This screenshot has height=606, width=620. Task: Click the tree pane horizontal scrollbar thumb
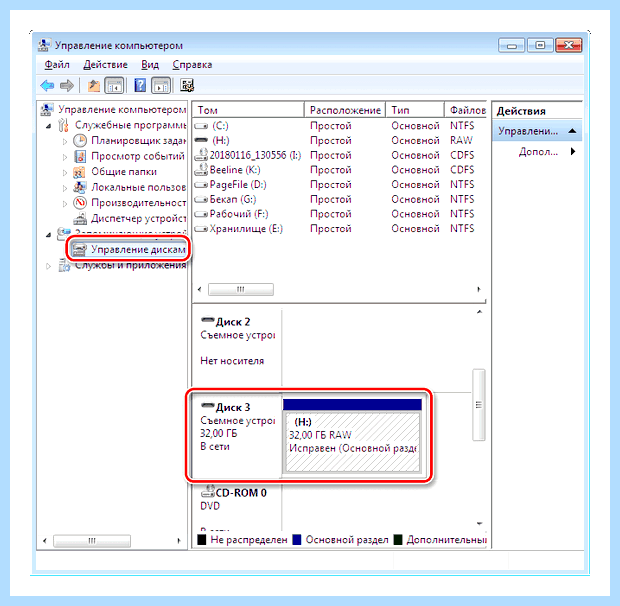pyautogui.click(x=92, y=540)
